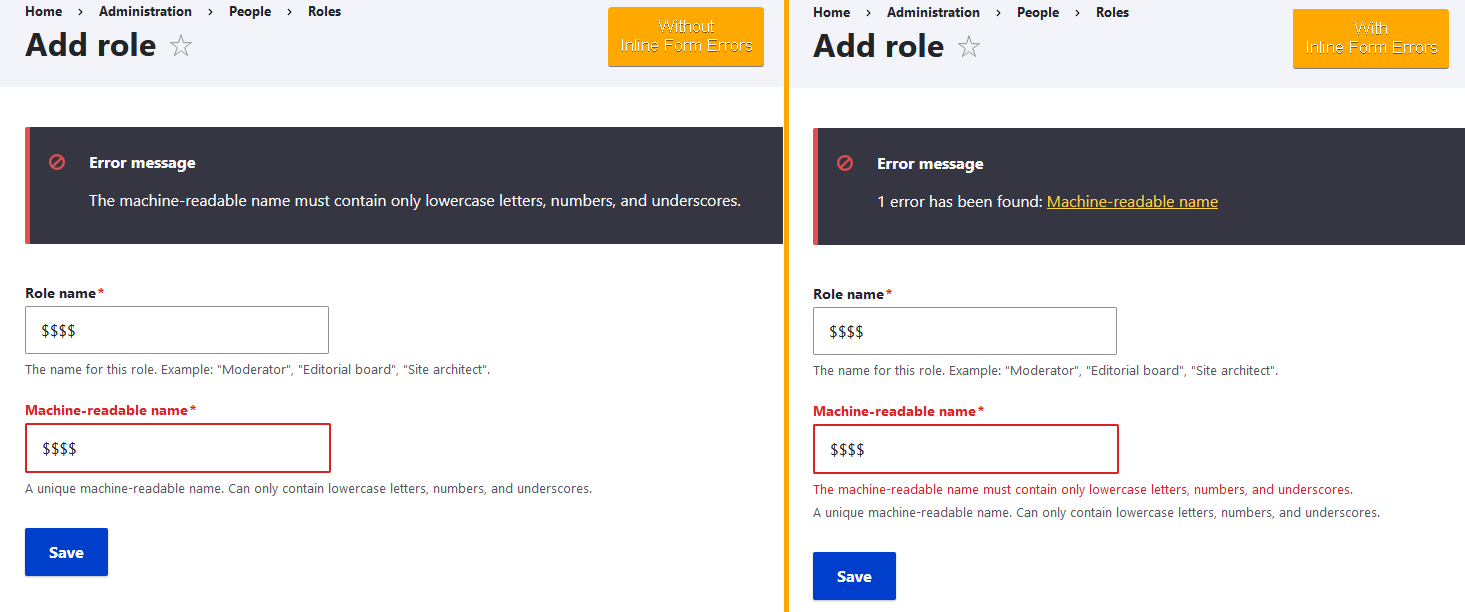Screen dimensions: 1465x612
Task: Follow the yellow 'Machine-readable name' error link
Action: point(1132,202)
